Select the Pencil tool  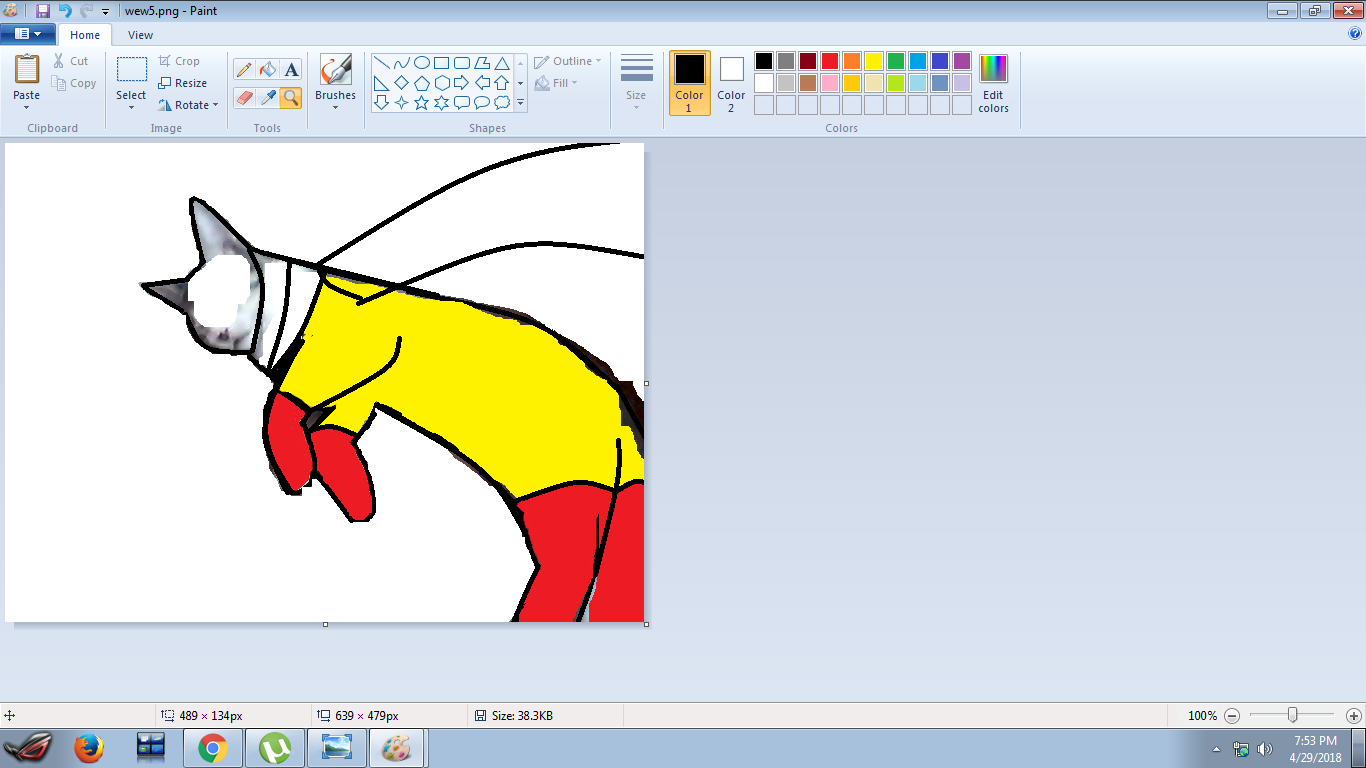pos(244,69)
